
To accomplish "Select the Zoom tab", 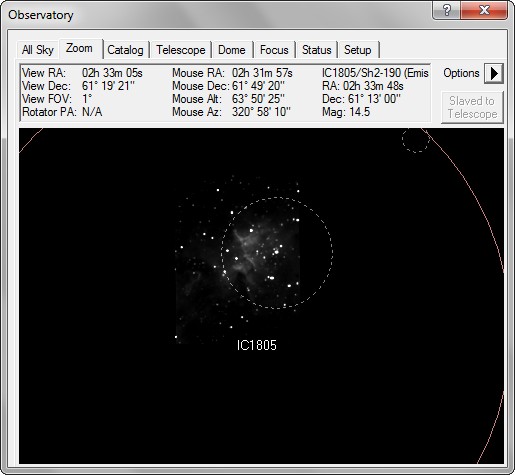I will point(79,49).
